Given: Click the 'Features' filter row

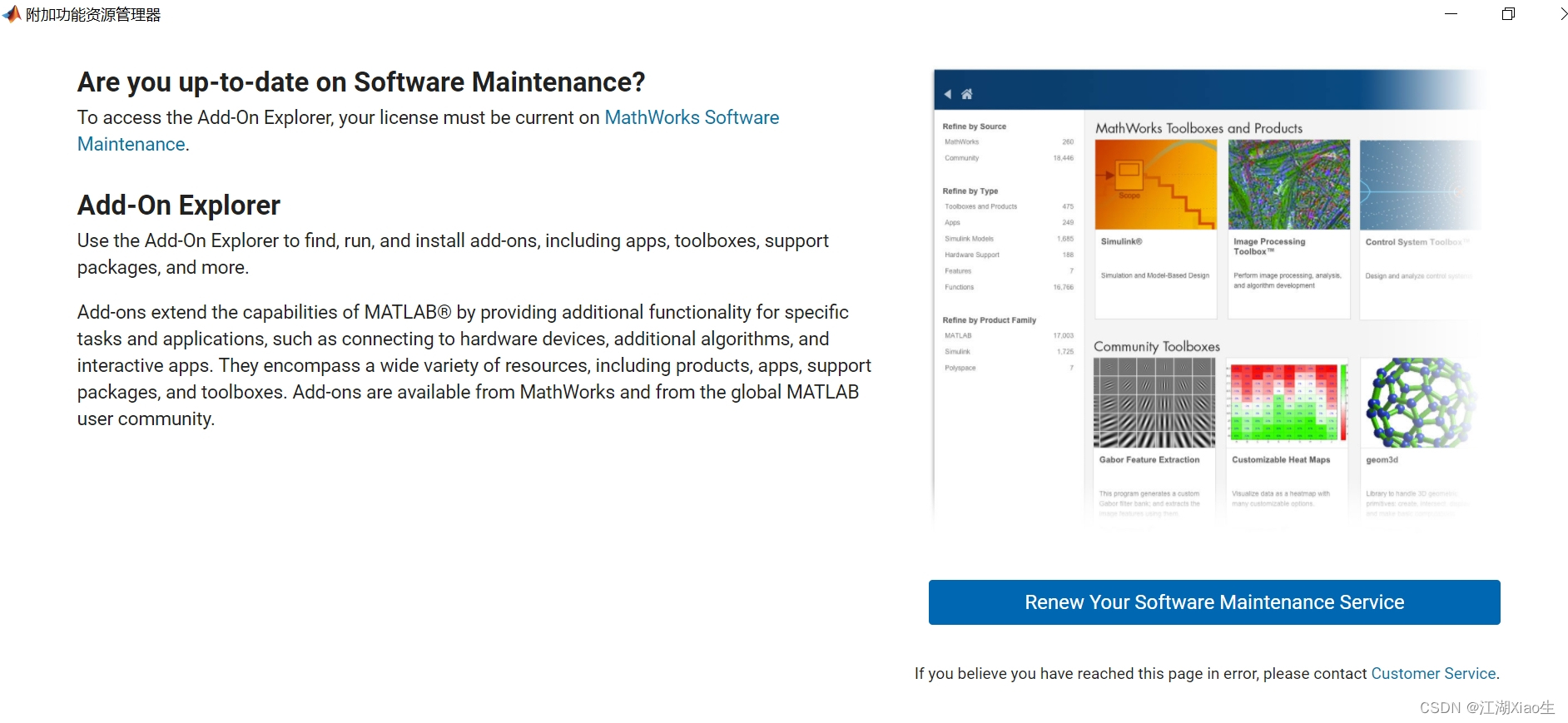Looking at the screenshot, I should [x=1009, y=271].
